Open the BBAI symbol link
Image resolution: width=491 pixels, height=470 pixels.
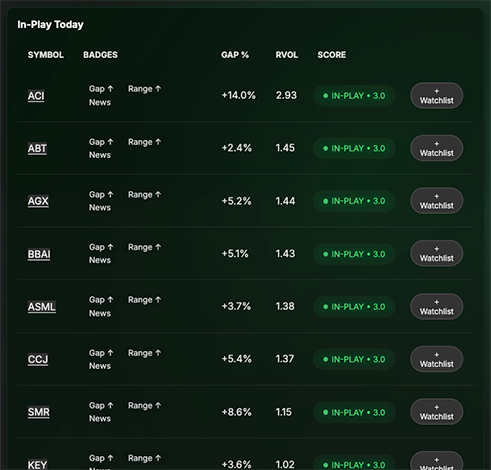(x=39, y=254)
